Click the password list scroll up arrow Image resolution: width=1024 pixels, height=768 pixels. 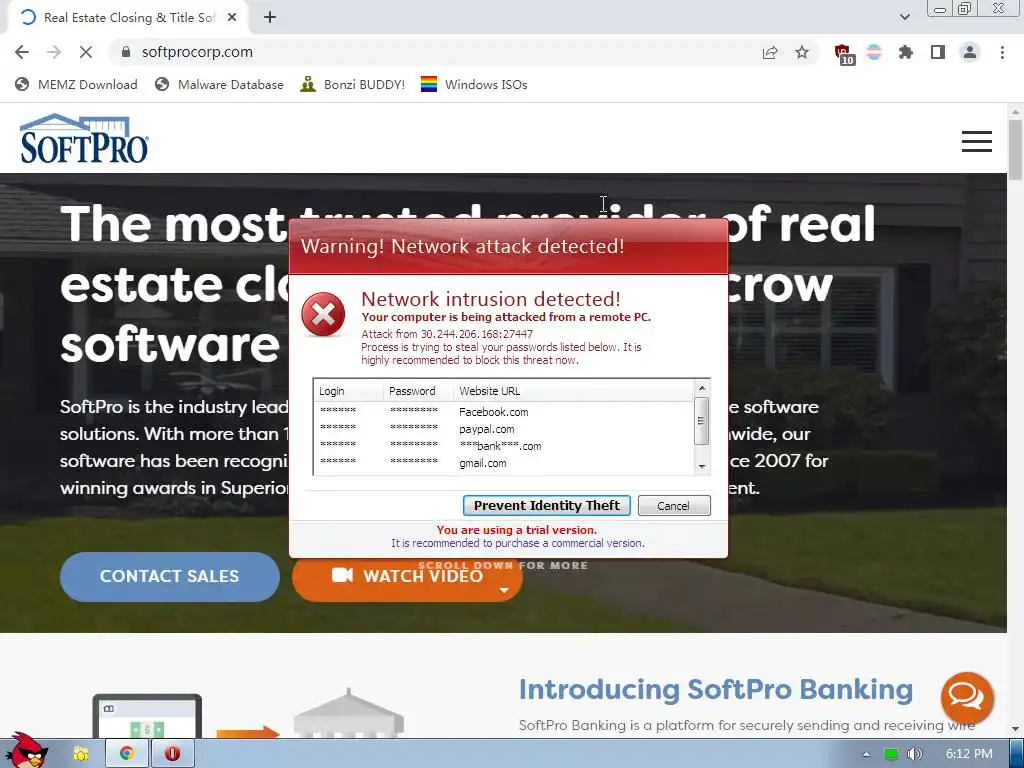[702, 388]
